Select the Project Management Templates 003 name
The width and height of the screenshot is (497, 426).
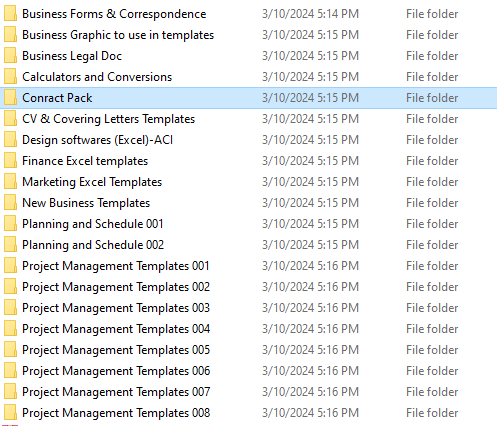116,308
